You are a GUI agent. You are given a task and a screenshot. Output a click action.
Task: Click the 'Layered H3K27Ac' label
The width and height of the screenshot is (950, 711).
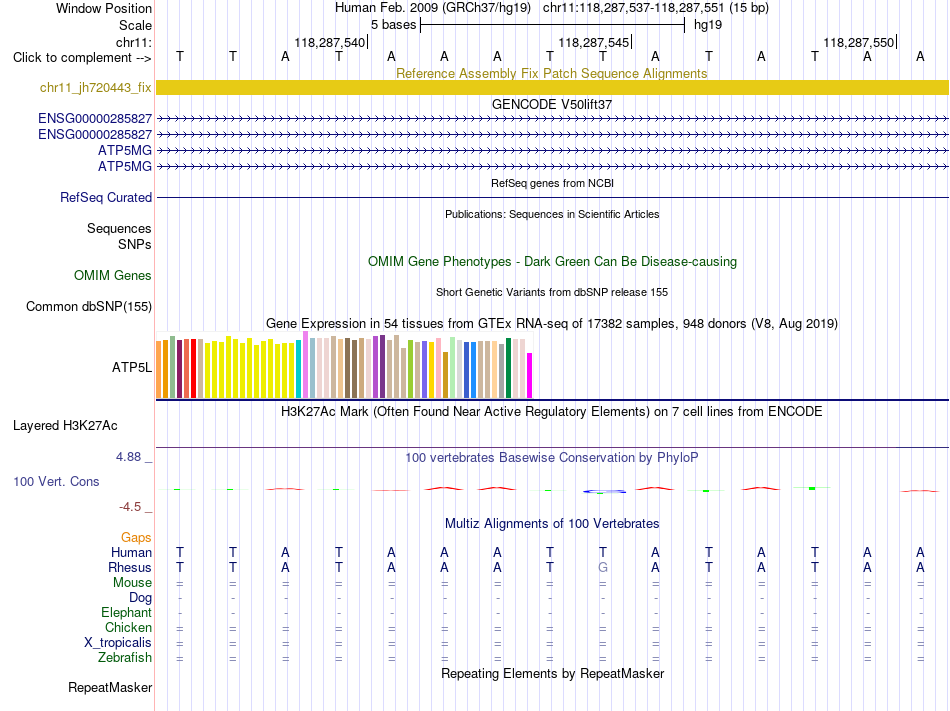[x=65, y=426]
